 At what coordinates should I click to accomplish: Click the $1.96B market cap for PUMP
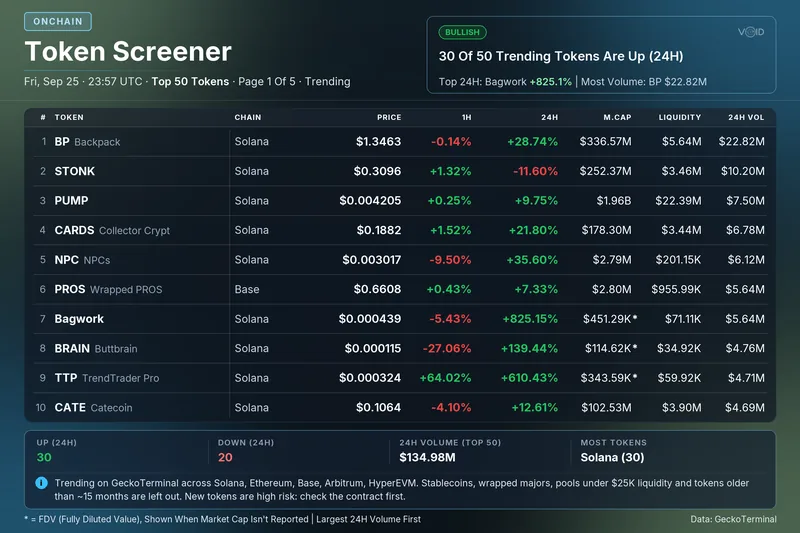coord(614,201)
